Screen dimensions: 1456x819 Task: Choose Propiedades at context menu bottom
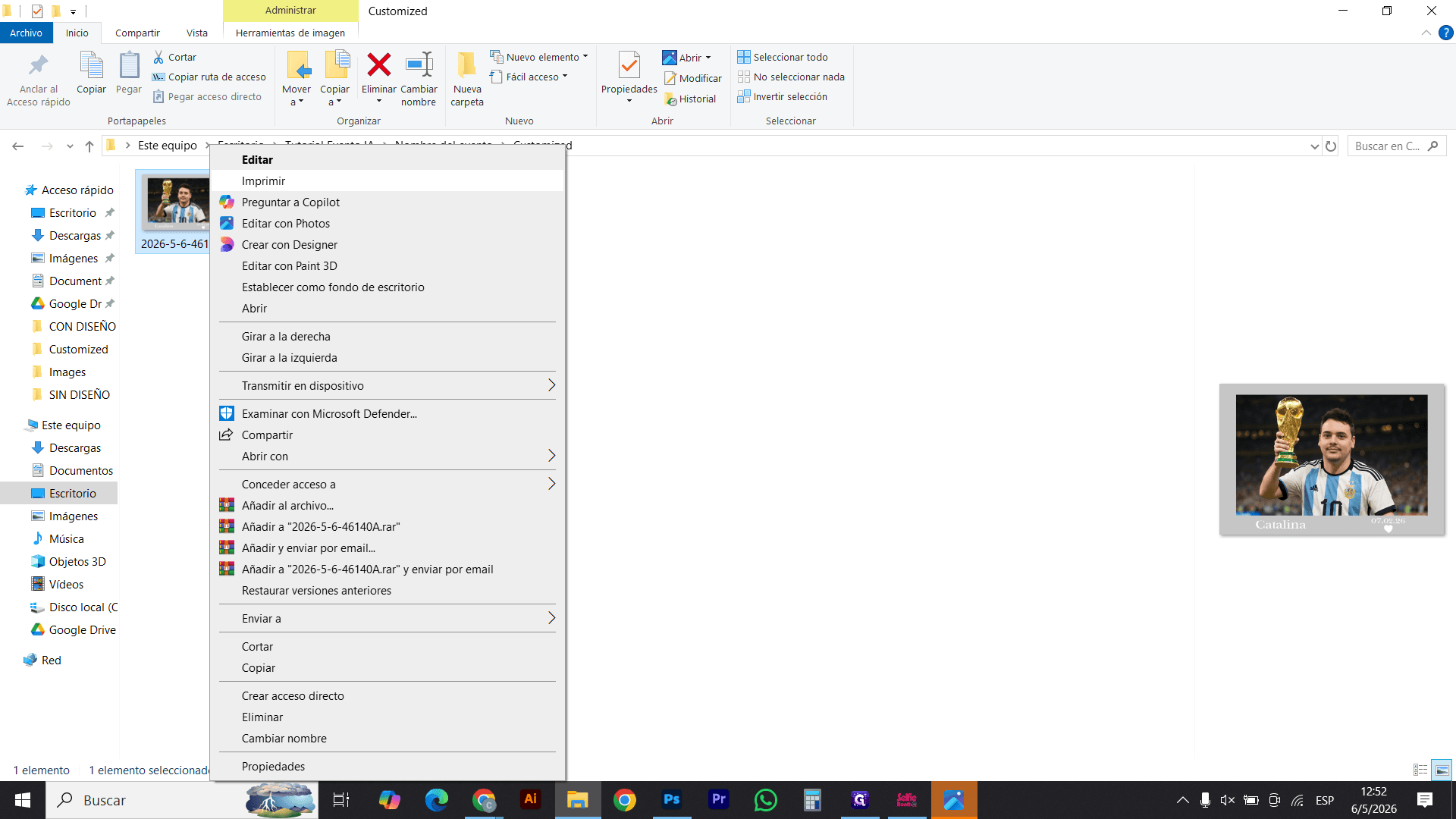(x=388, y=766)
